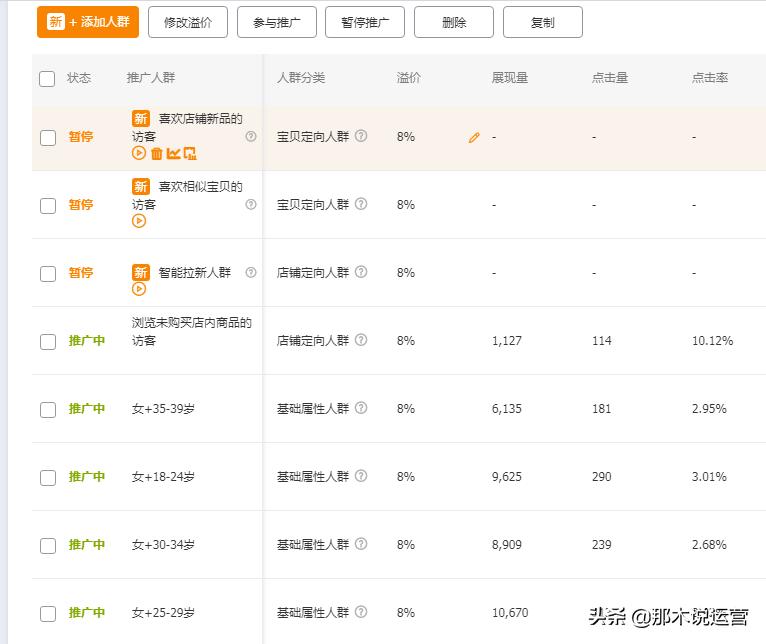Click the 参与推广 button

pyautogui.click(x=277, y=22)
